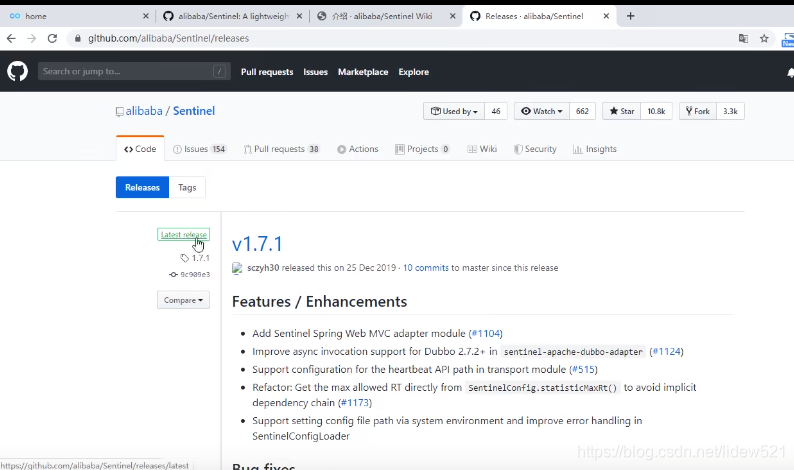Click the sczyh30 avatar image
This screenshot has width=794, height=470.
coord(237,268)
